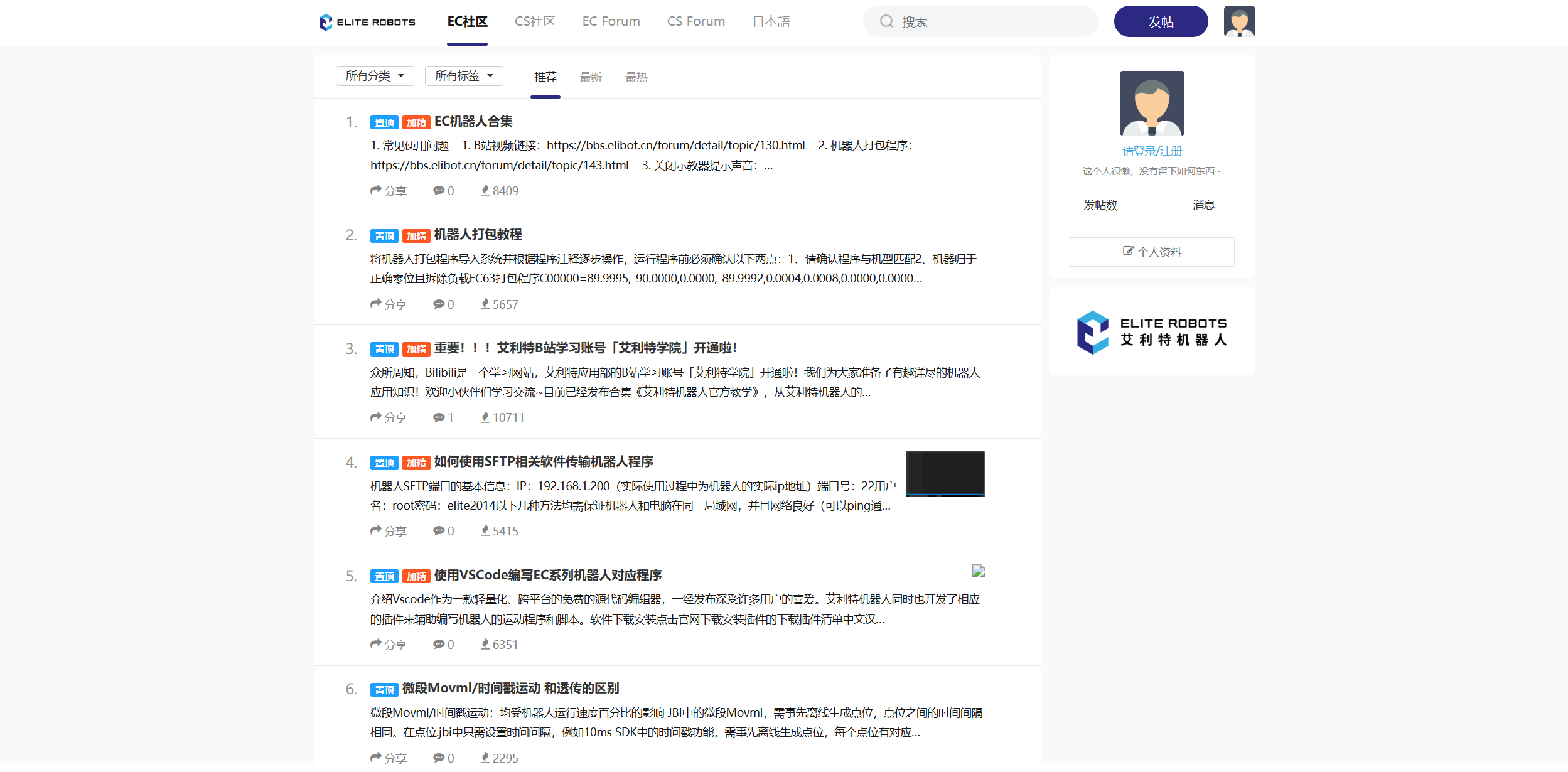Click view count icon on SFTP post

pos(485,531)
